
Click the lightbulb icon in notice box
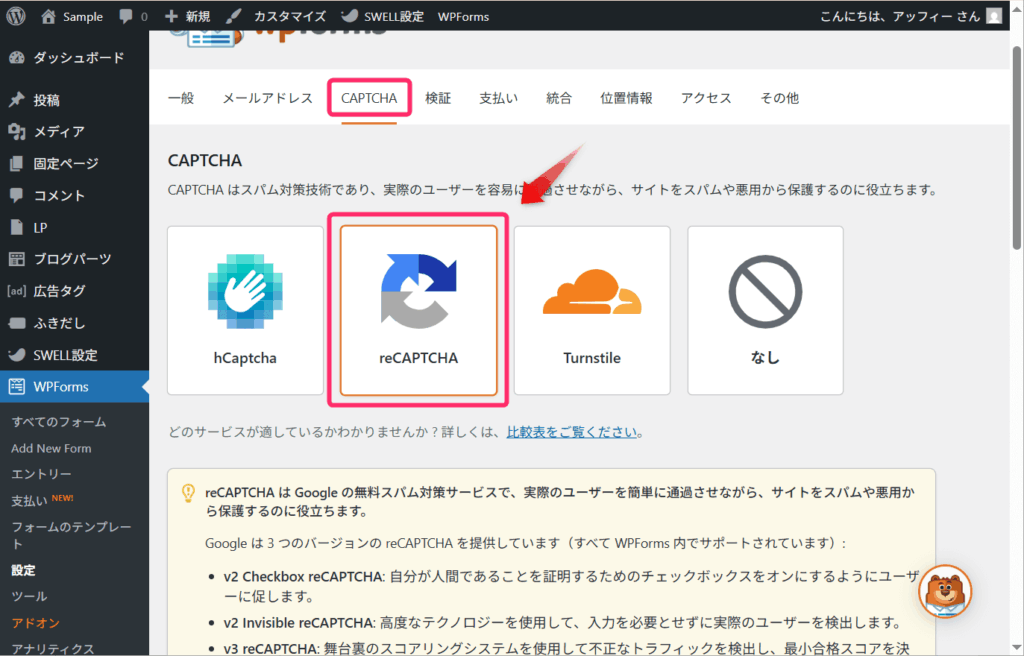click(188, 493)
